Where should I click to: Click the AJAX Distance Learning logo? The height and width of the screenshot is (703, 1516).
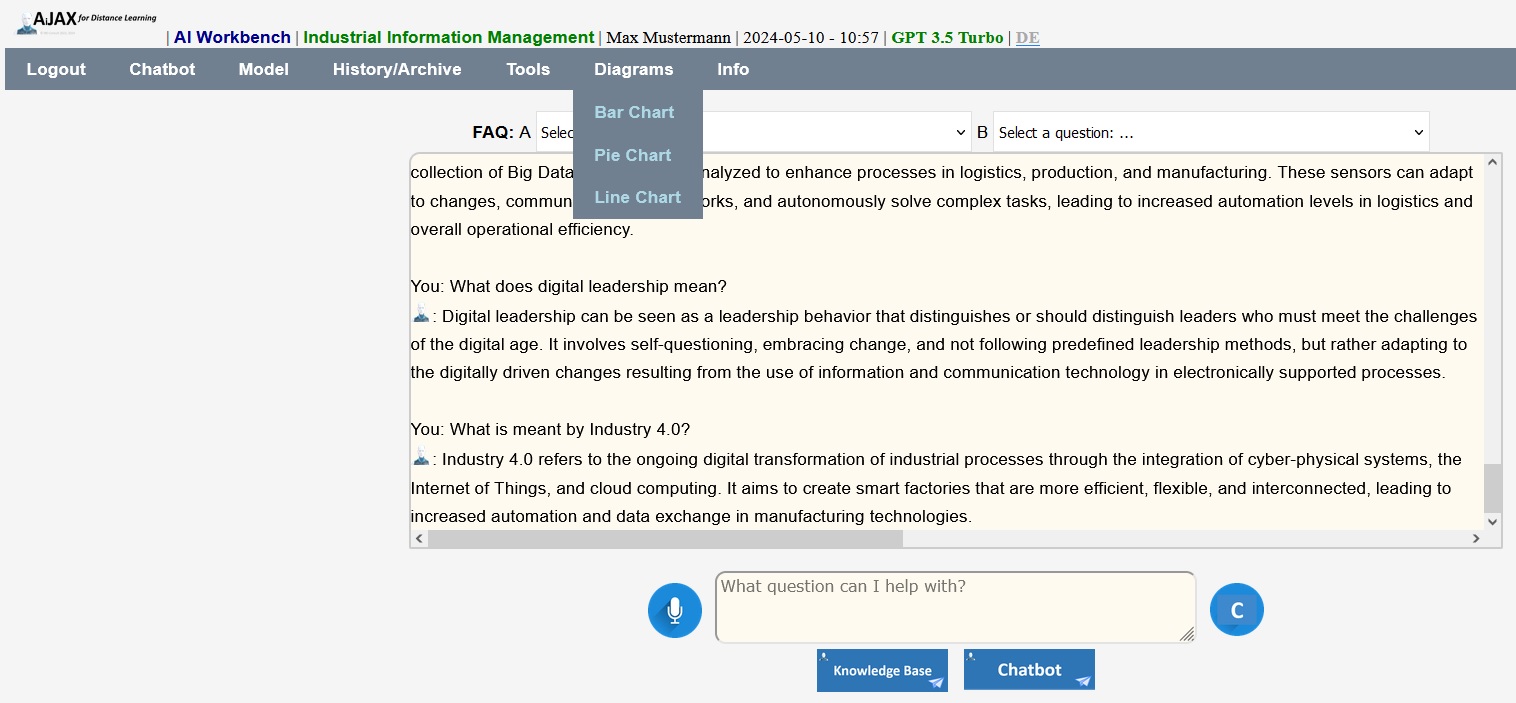(x=86, y=22)
